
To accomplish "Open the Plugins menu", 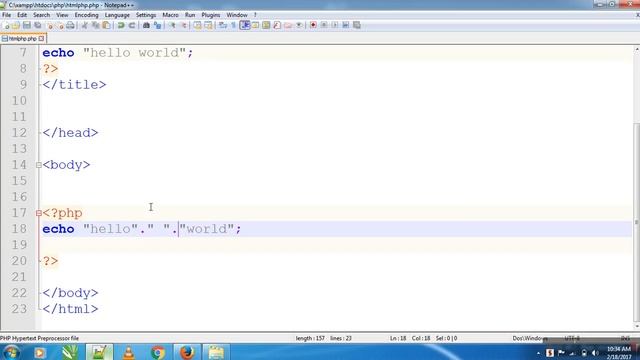I will (x=211, y=15).
